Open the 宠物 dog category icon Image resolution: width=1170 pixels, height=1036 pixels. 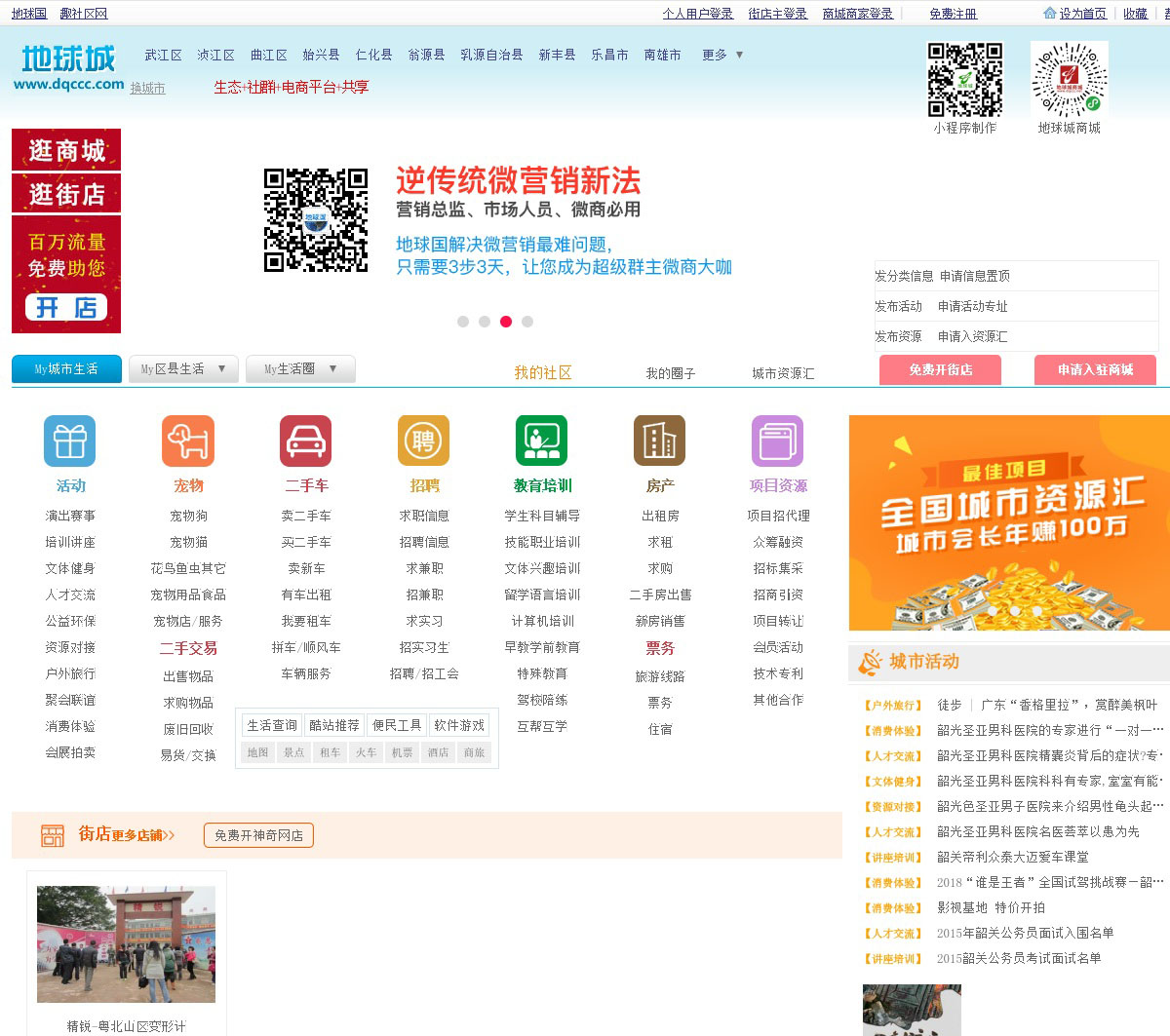coord(188,441)
